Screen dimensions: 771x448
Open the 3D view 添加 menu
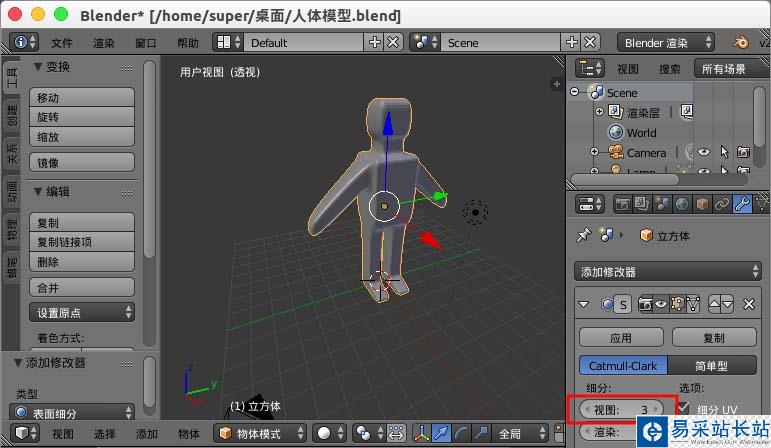tap(147, 434)
